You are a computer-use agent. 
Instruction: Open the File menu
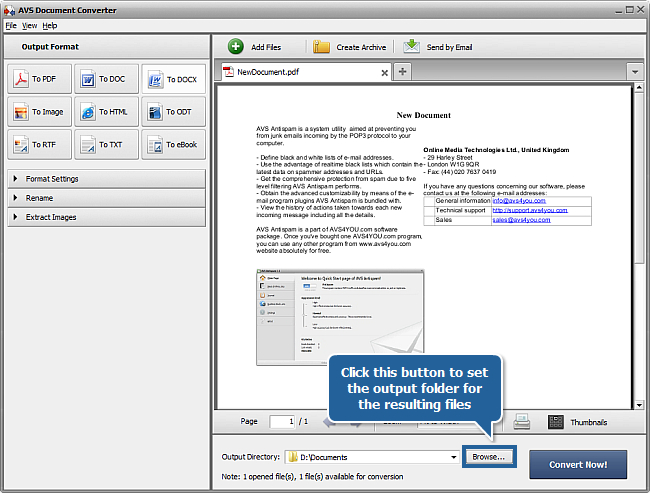tap(11, 26)
